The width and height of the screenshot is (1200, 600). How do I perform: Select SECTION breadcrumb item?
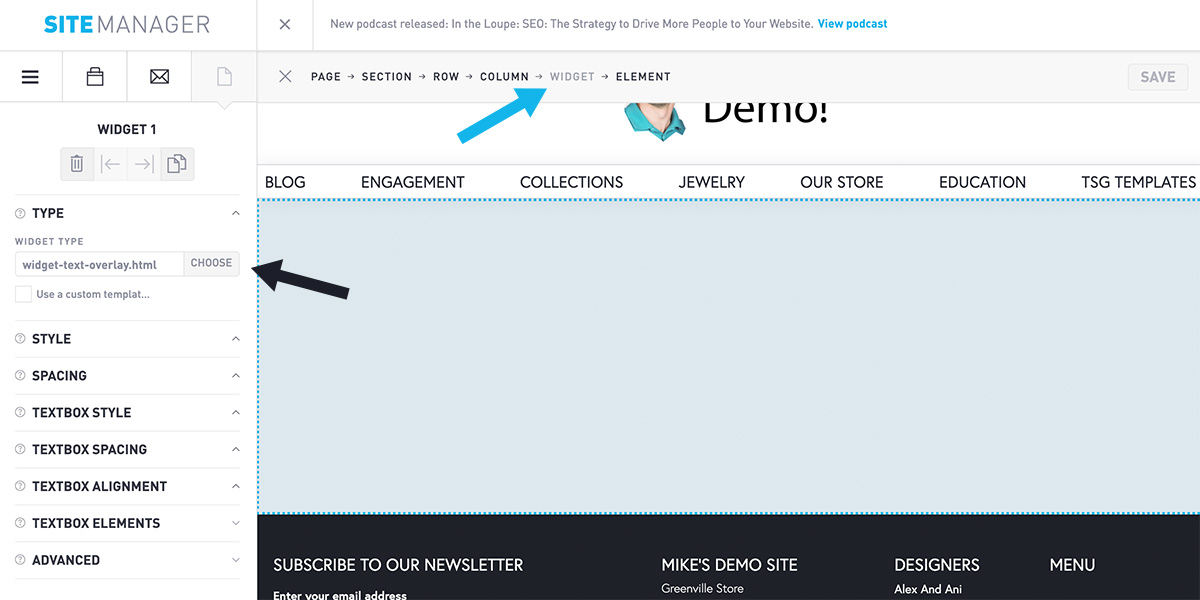point(386,77)
